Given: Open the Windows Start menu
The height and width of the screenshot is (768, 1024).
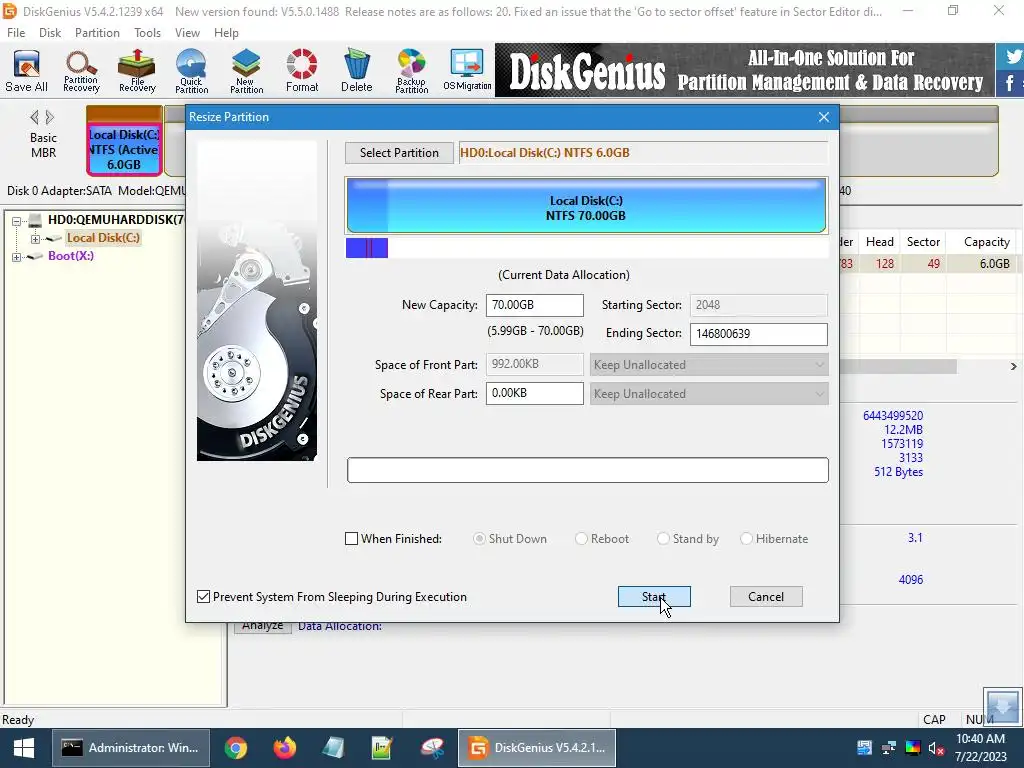Looking at the screenshot, I should point(24,748).
